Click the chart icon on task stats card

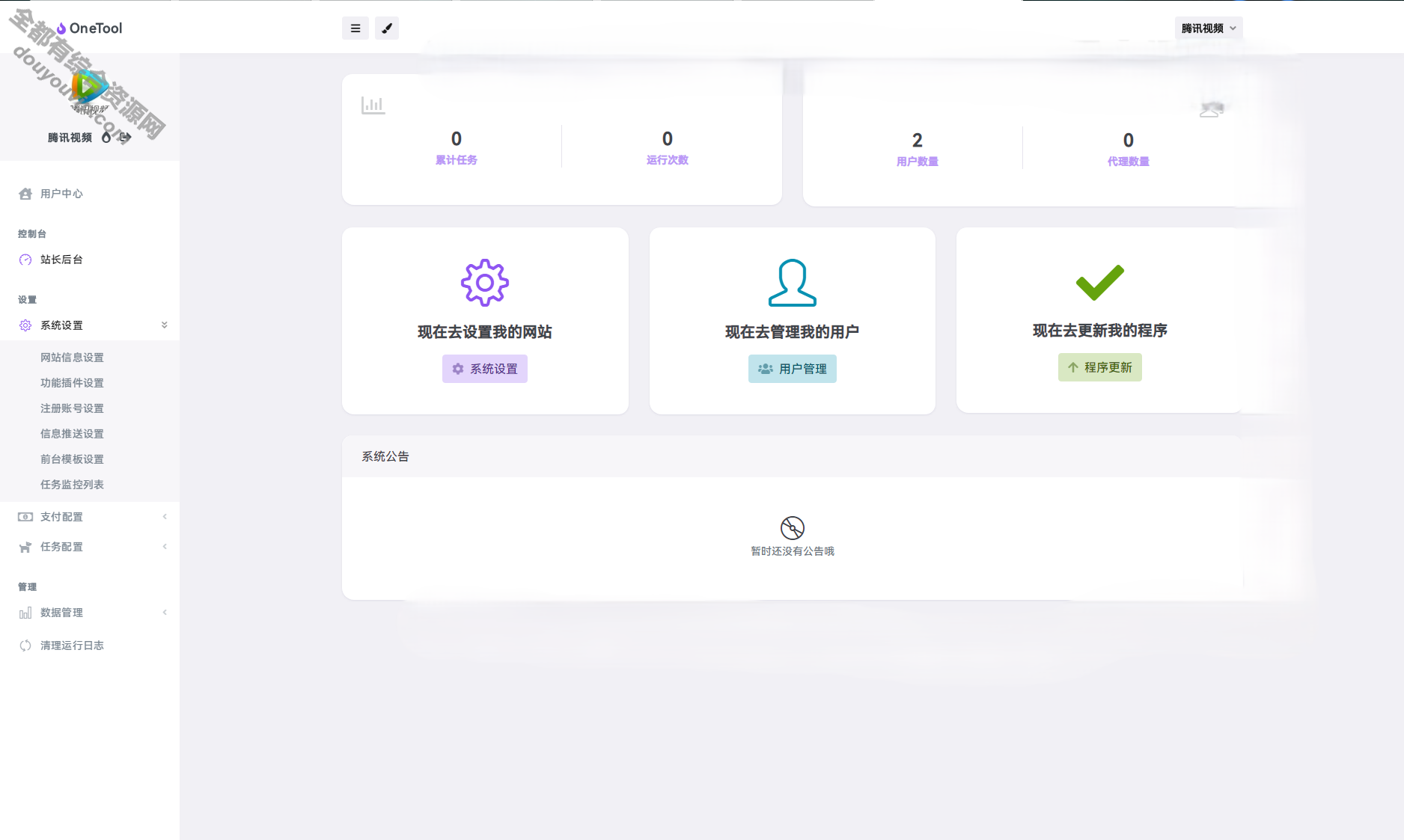click(x=373, y=105)
